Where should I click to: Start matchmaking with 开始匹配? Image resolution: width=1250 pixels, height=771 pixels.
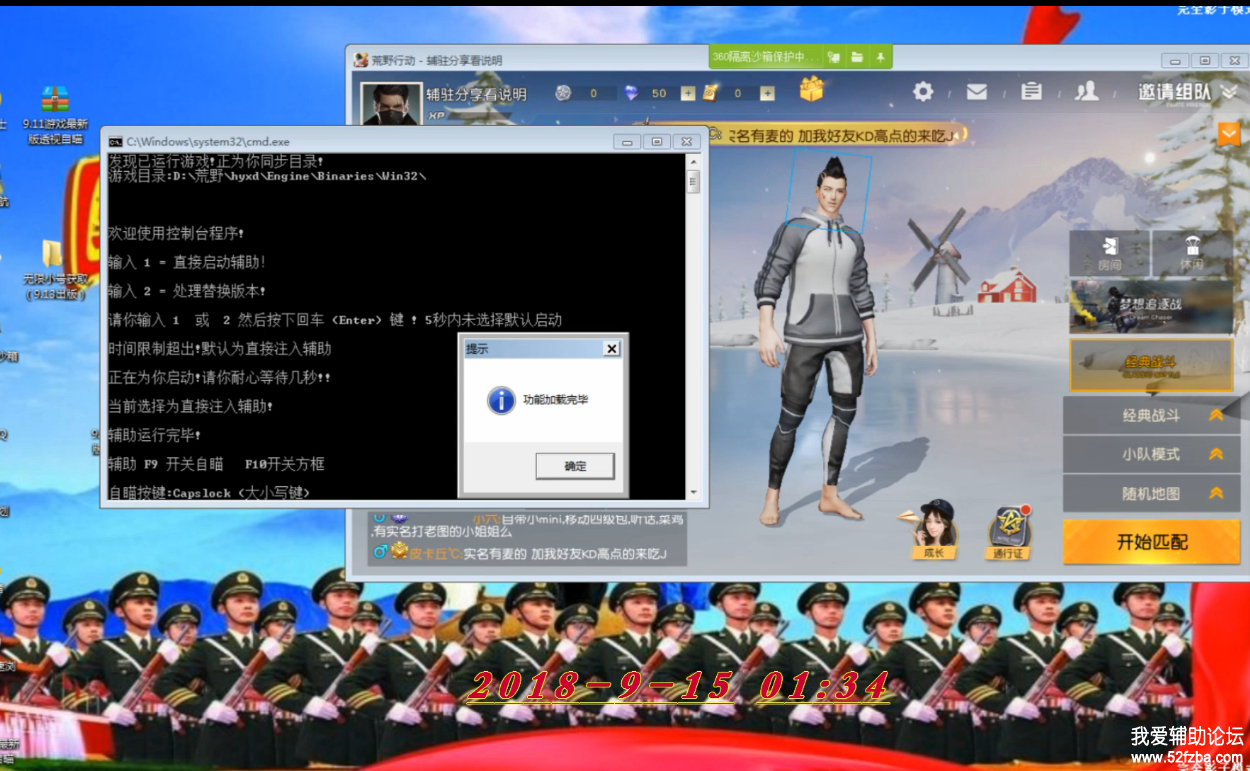1152,542
